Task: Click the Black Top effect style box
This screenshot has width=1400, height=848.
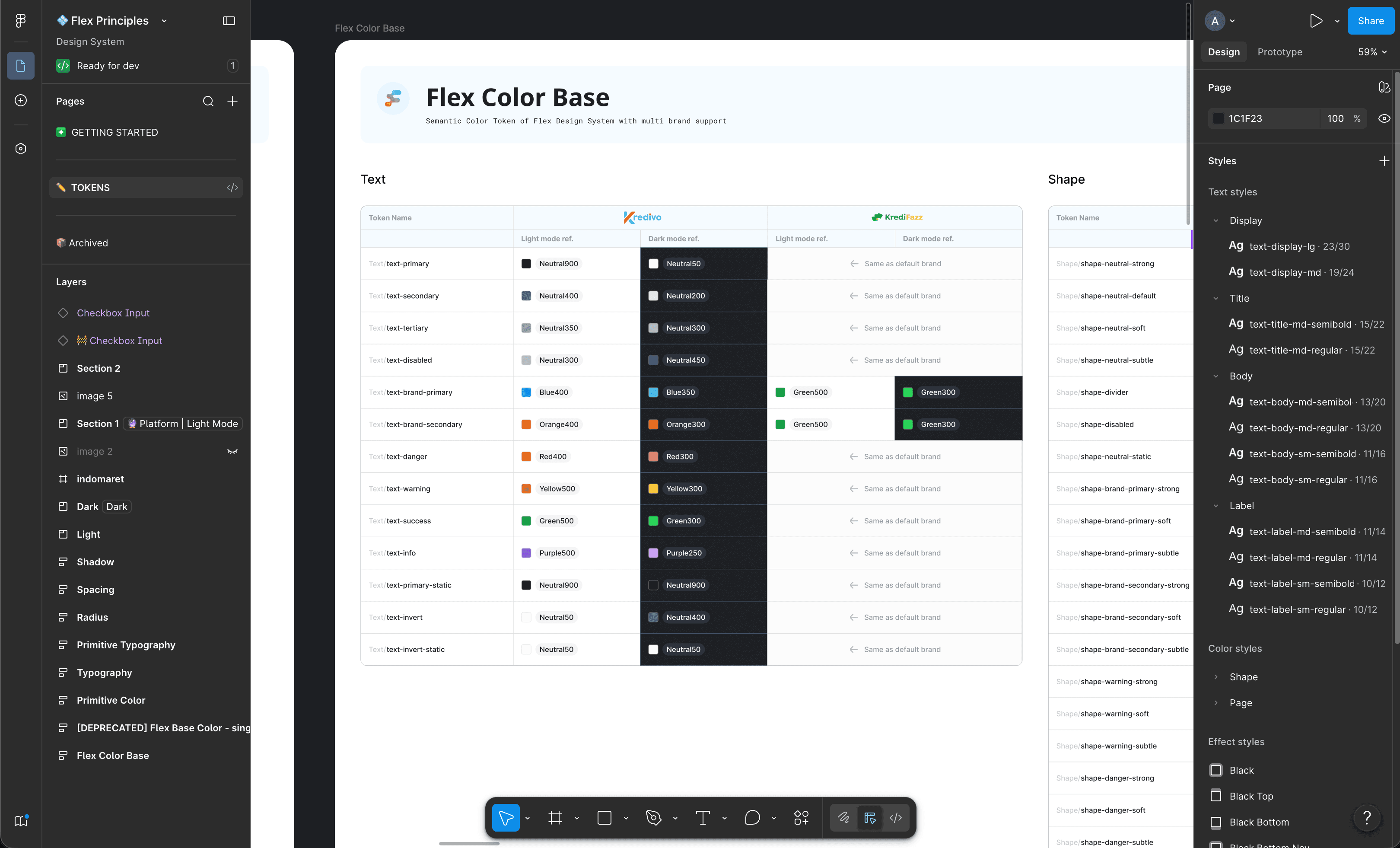Action: point(1216,796)
